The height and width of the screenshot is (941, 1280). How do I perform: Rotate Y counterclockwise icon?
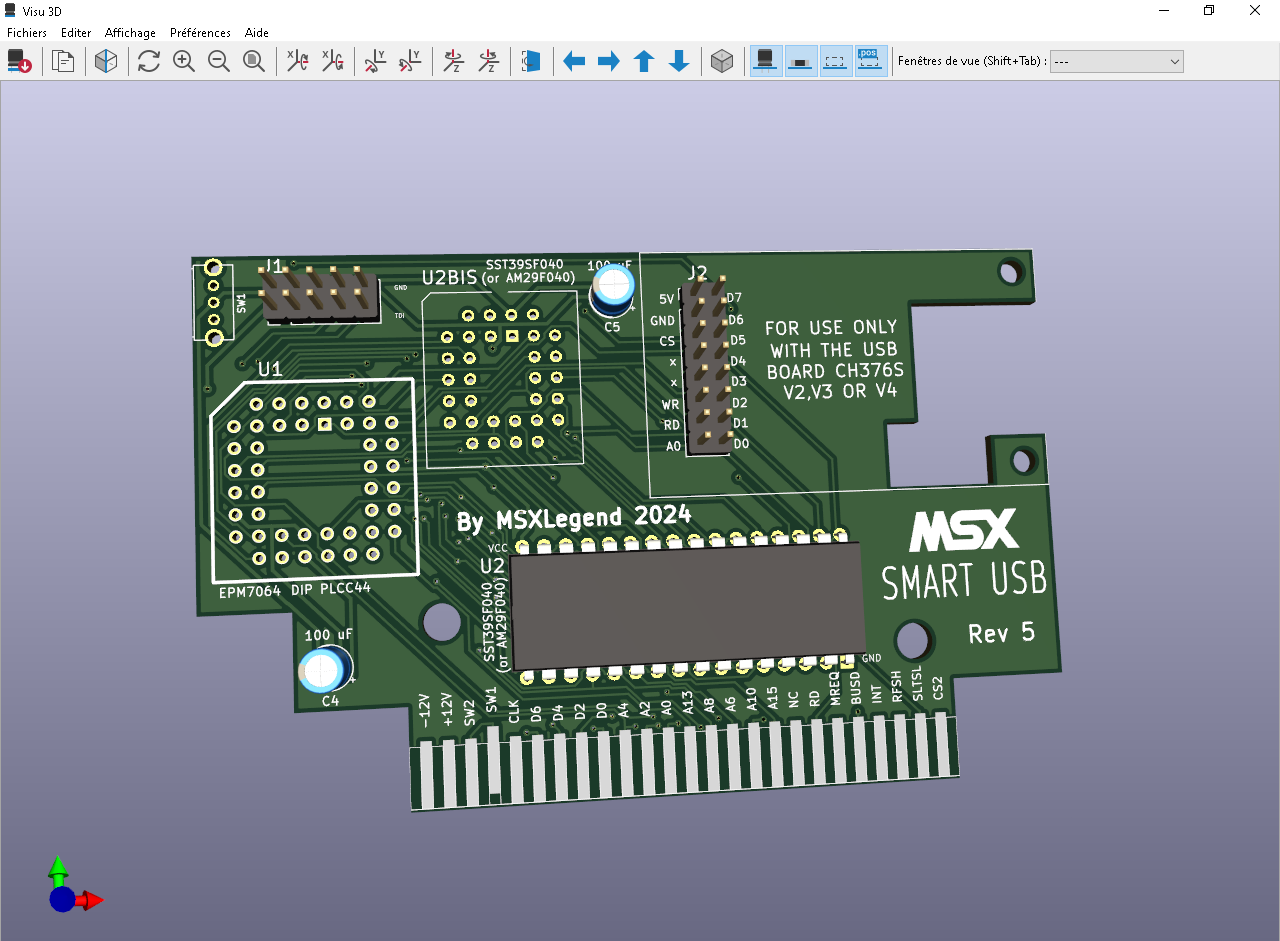[410, 61]
